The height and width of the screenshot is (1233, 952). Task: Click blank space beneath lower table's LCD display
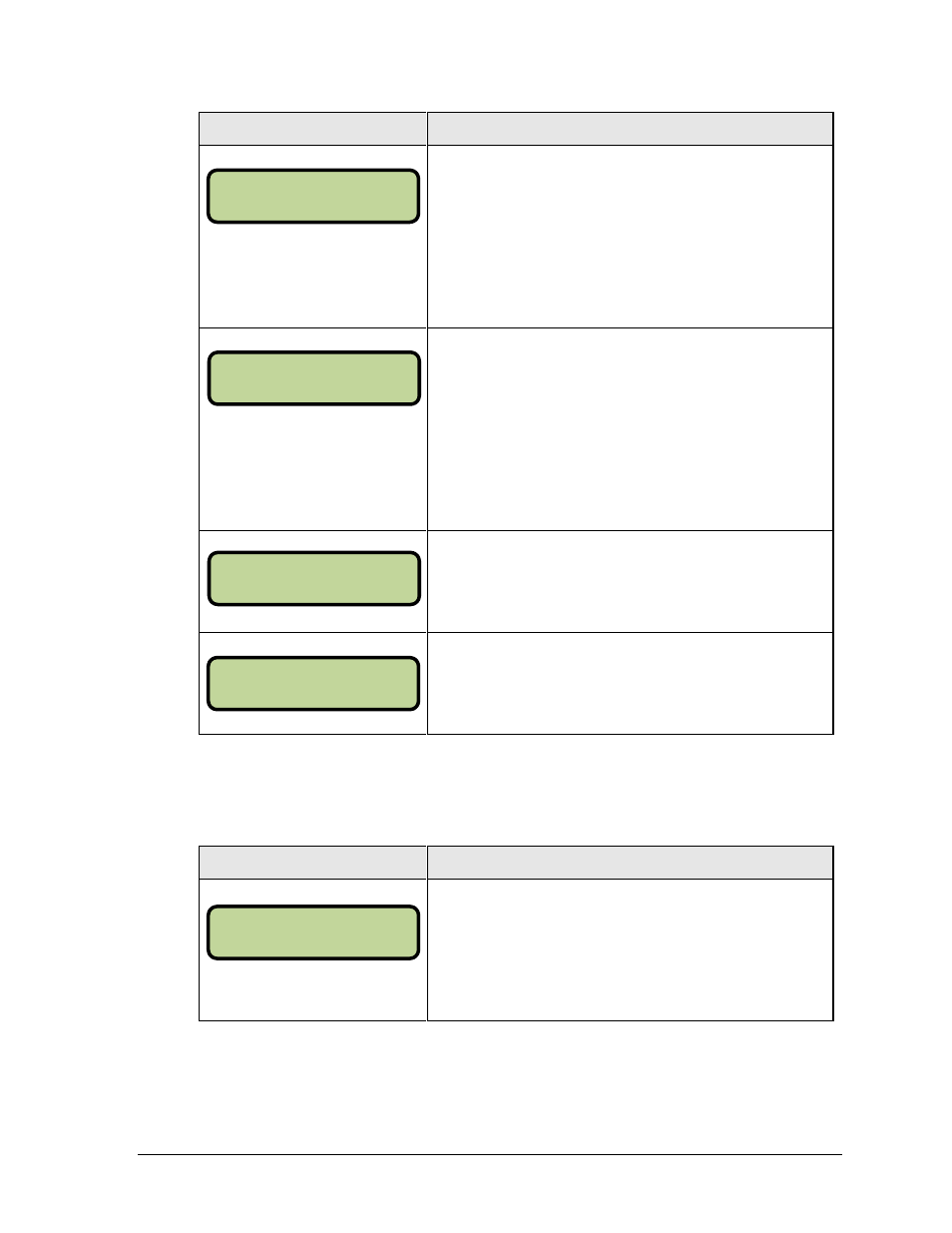point(313,989)
